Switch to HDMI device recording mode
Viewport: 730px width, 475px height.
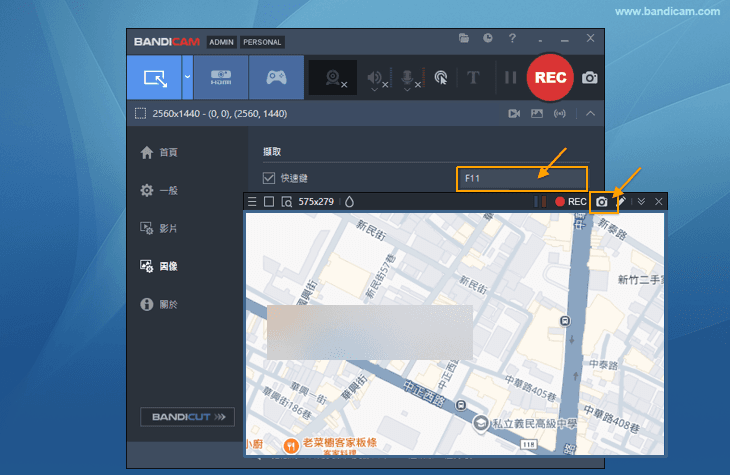[x=221, y=77]
